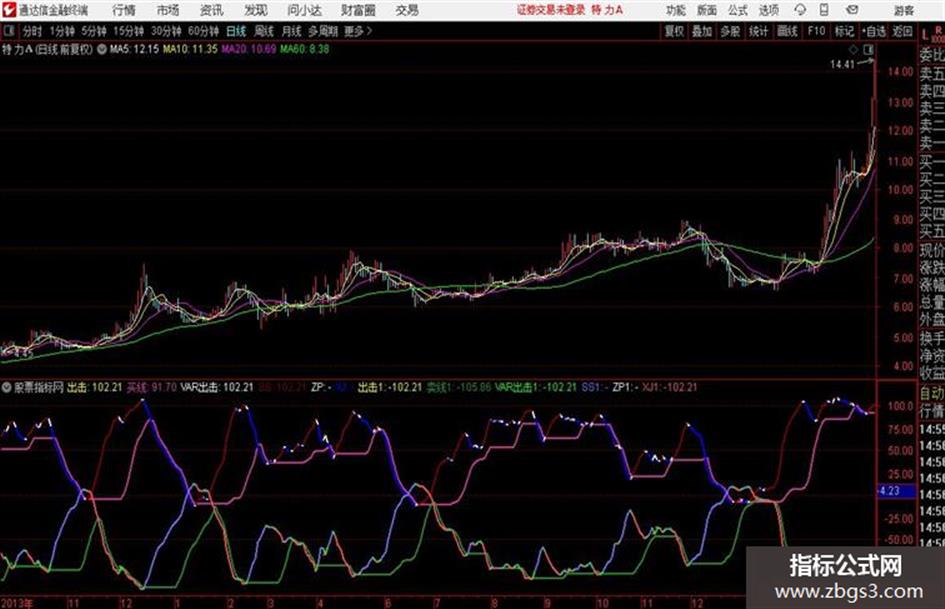Click MA60: 8.38 indicator value
The image size is (945, 609).
304,49
